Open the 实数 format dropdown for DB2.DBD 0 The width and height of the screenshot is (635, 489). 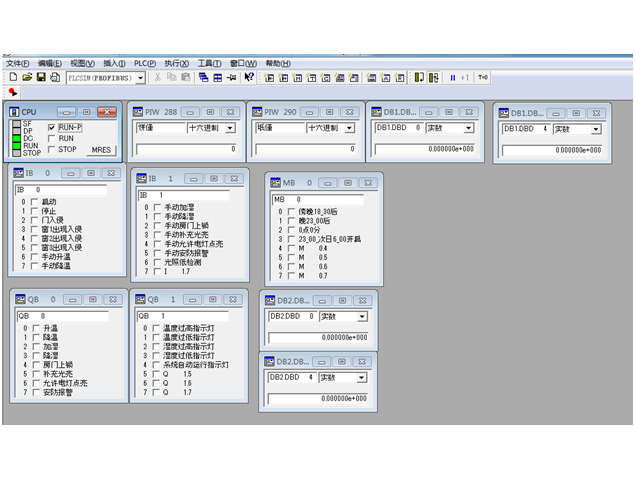point(362,316)
